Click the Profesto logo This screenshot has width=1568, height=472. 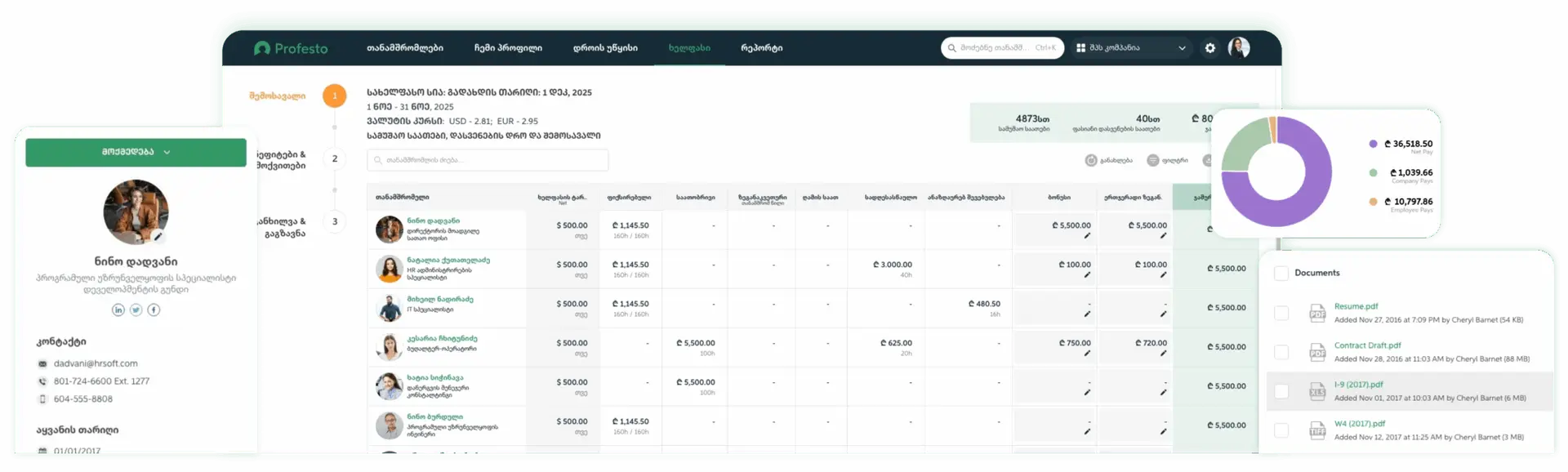291,48
